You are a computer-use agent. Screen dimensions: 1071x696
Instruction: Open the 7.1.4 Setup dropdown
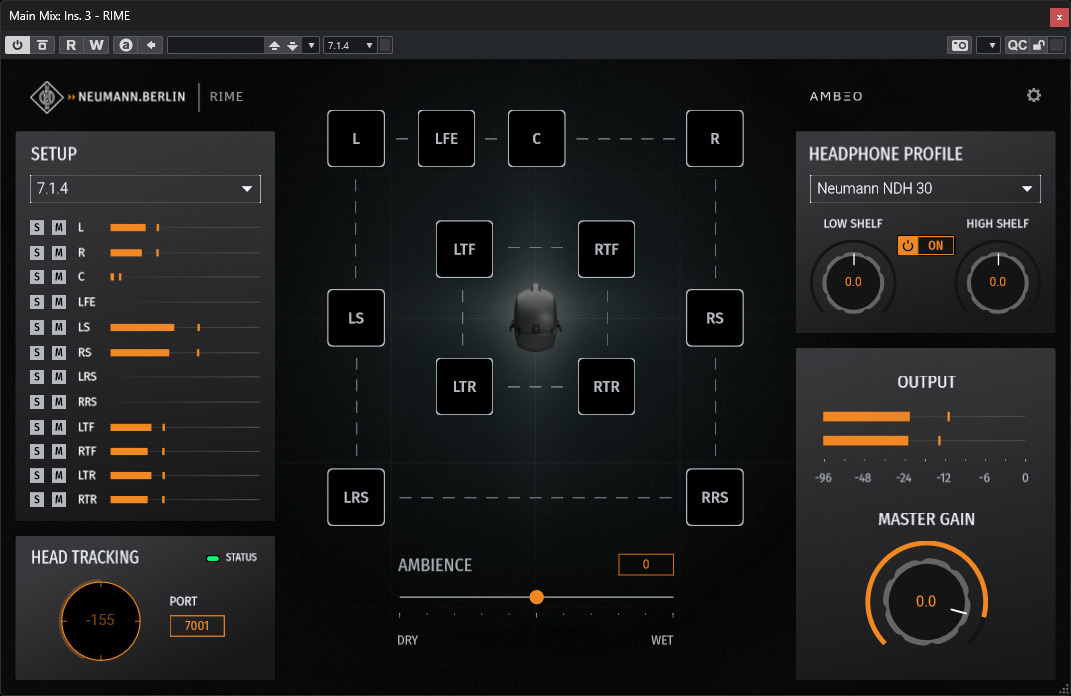(145, 189)
